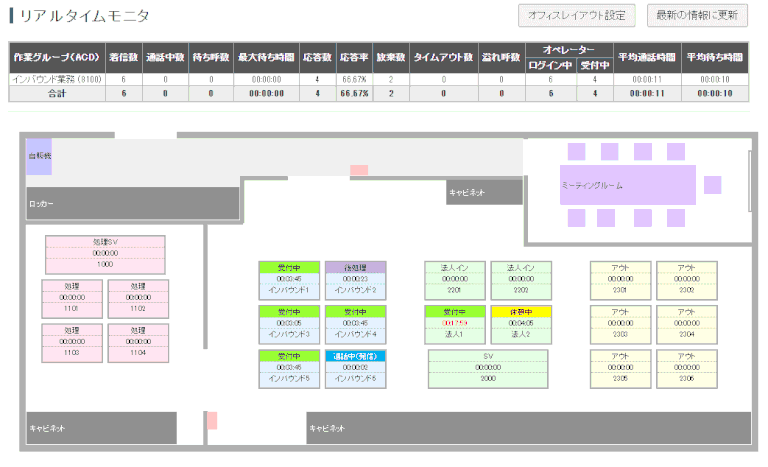Screen dimensions: 768x467
Task: Click the 合計 totals row label
Action: click(x=55, y=93)
